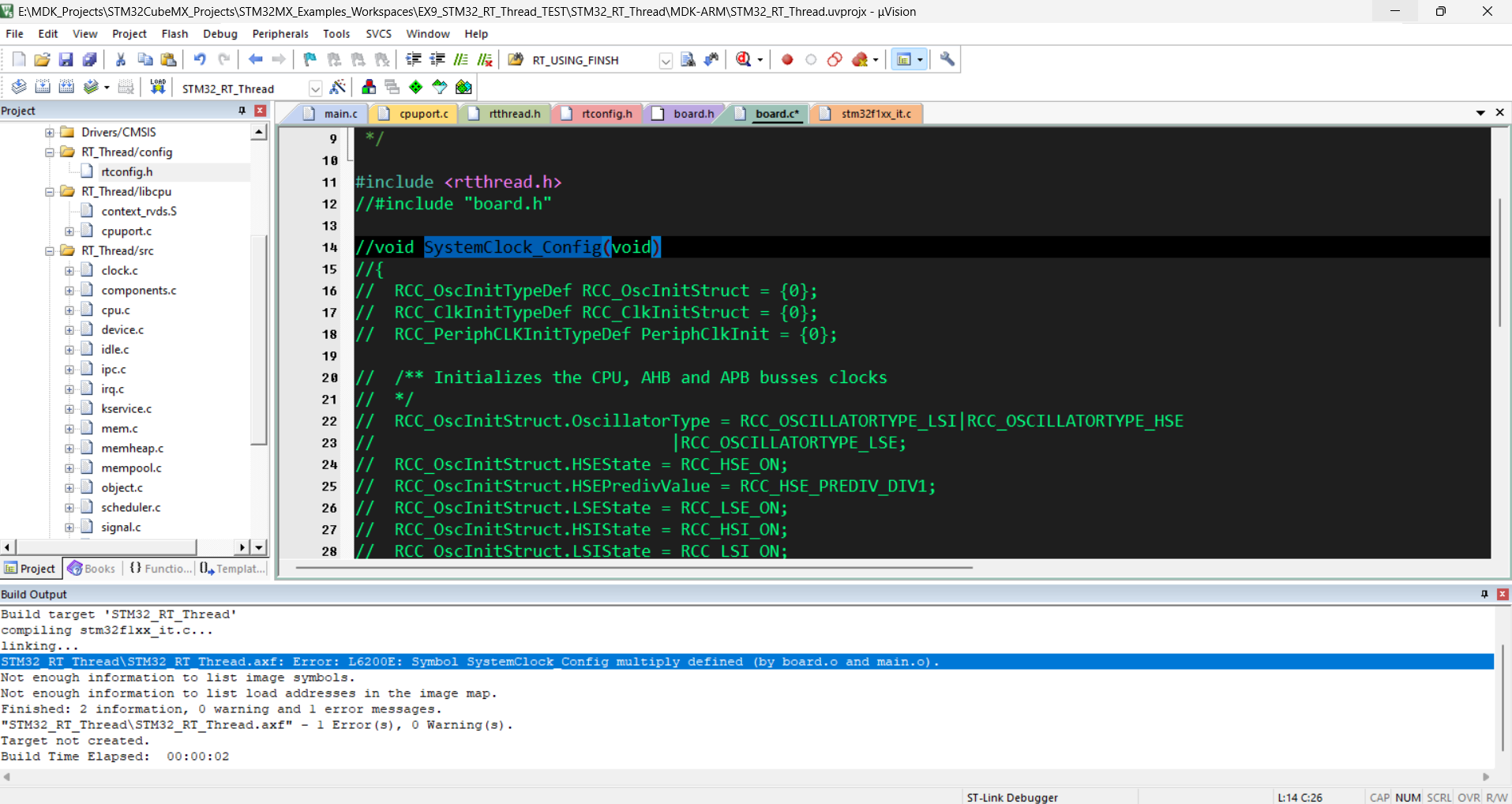1512x804 pixels.
Task: Open the Flash menu
Action: click(174, 34)
